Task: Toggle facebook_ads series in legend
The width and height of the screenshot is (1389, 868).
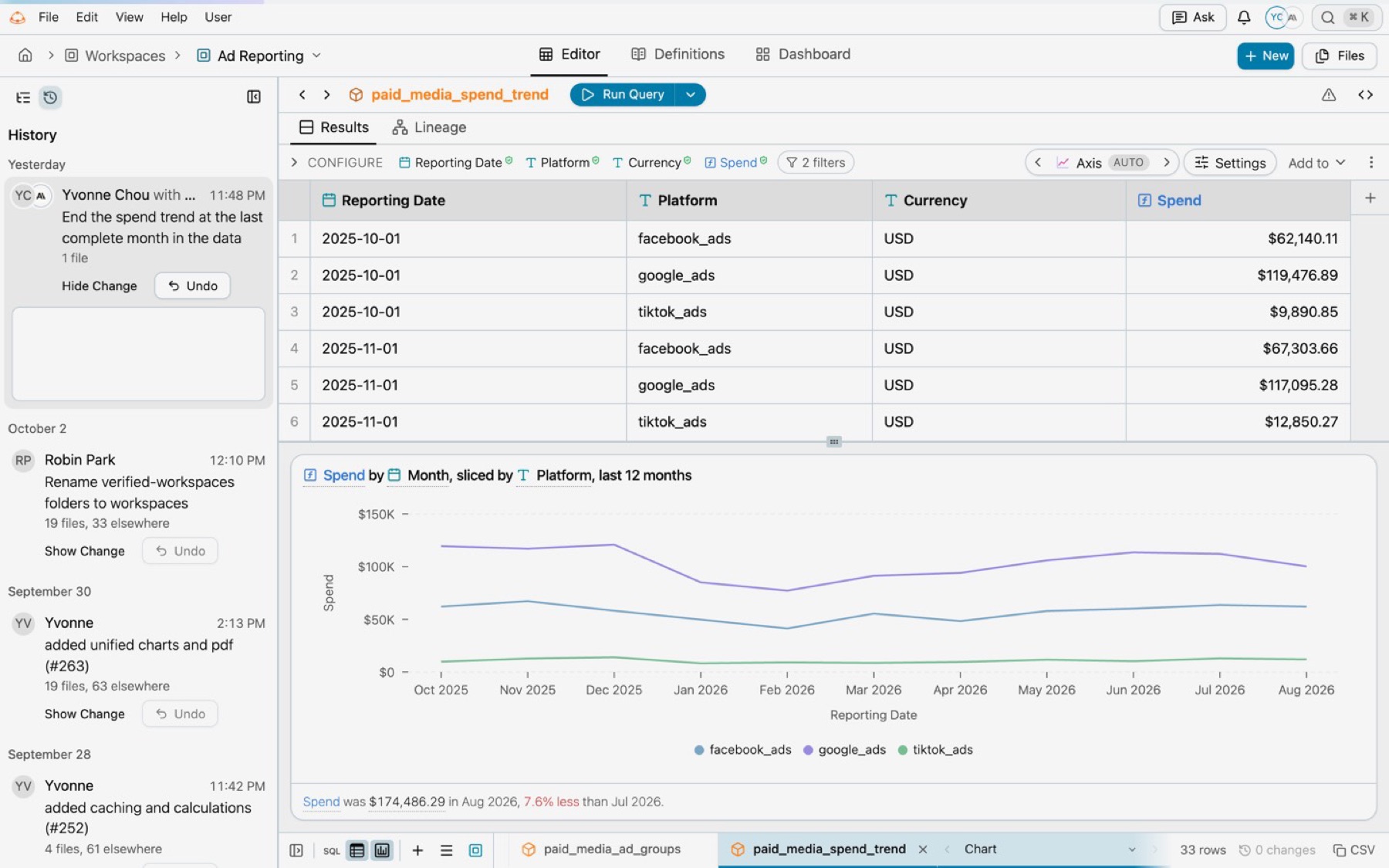Action: (x=742, y=749)
